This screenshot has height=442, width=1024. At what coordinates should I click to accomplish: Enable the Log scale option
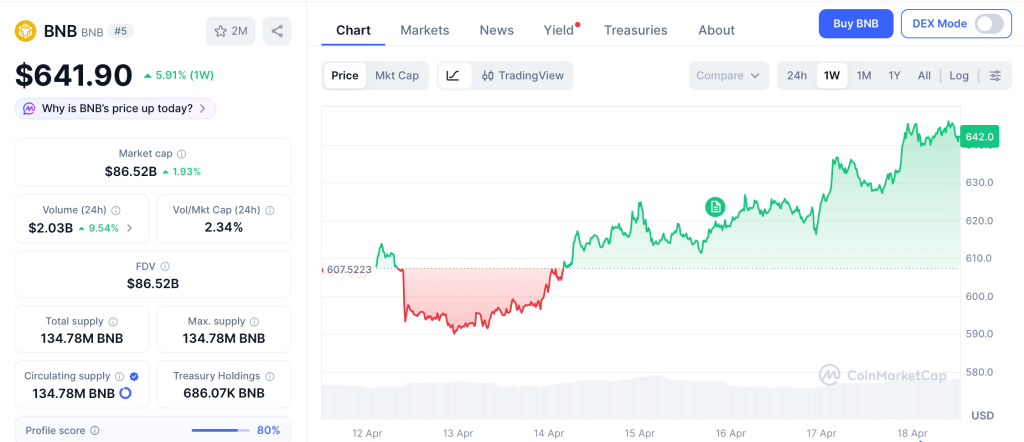(958, 76)
